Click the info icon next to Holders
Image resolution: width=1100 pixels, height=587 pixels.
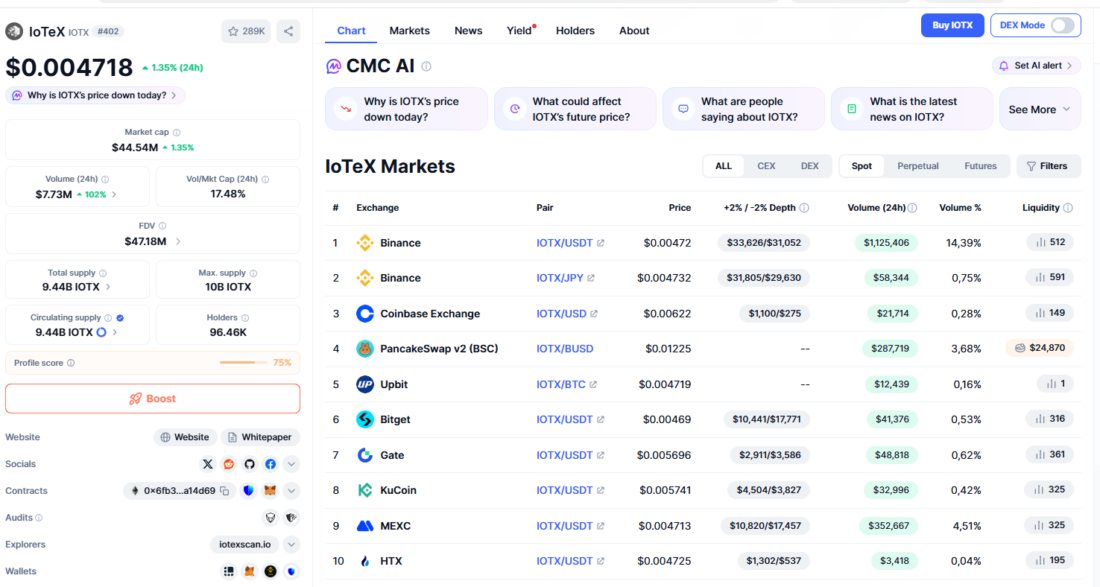point(246,318)
